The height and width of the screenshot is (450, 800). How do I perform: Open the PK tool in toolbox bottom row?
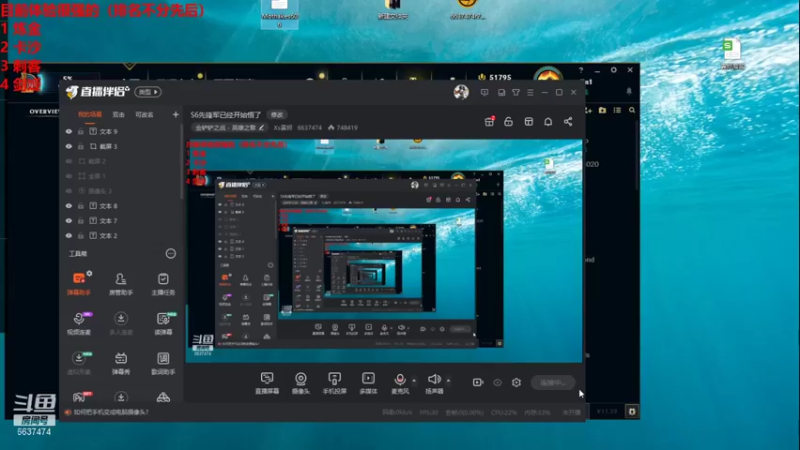(x=79, y=397)
